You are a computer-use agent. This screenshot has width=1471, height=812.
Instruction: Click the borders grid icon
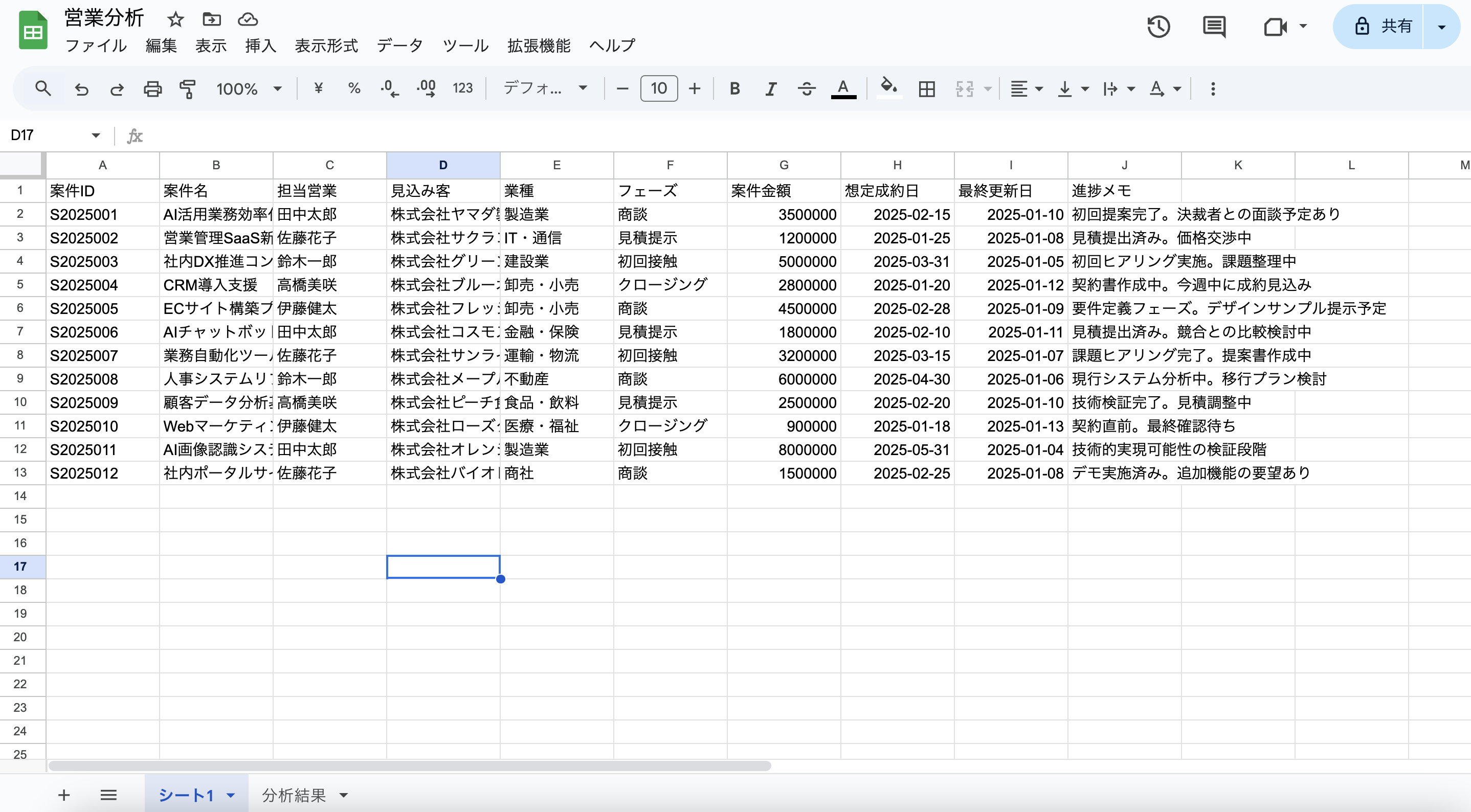(x=926, y=88)
